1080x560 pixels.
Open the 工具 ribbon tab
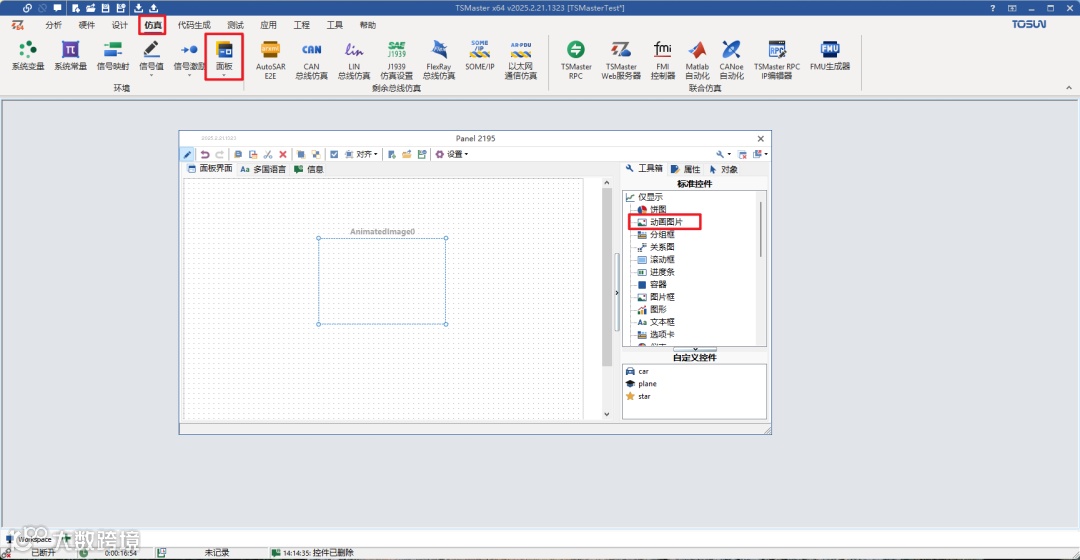click(x=335, y=25)
